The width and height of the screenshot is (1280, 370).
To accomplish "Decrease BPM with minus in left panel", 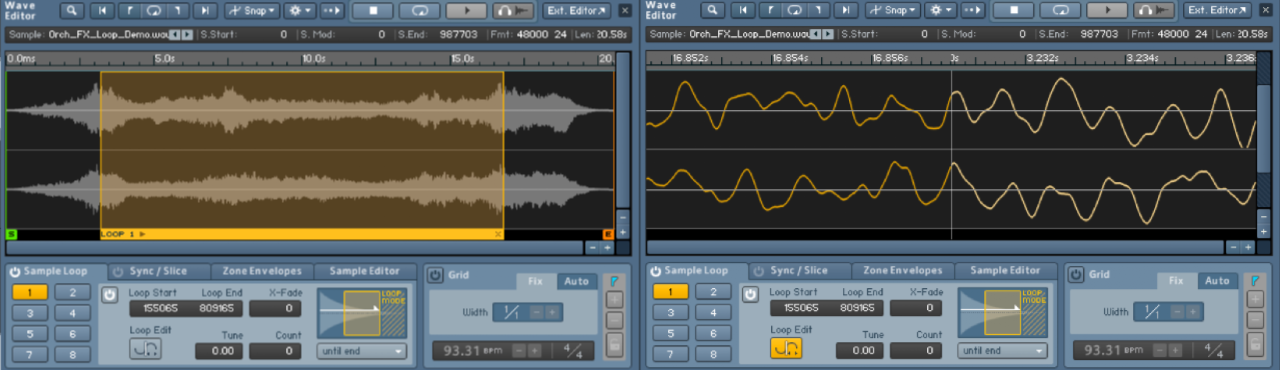I will [x=520, y=351].
